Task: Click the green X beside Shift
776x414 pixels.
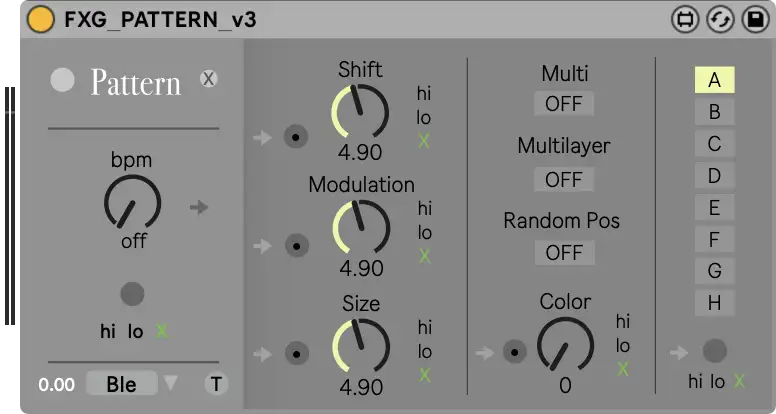Action: 424,141
